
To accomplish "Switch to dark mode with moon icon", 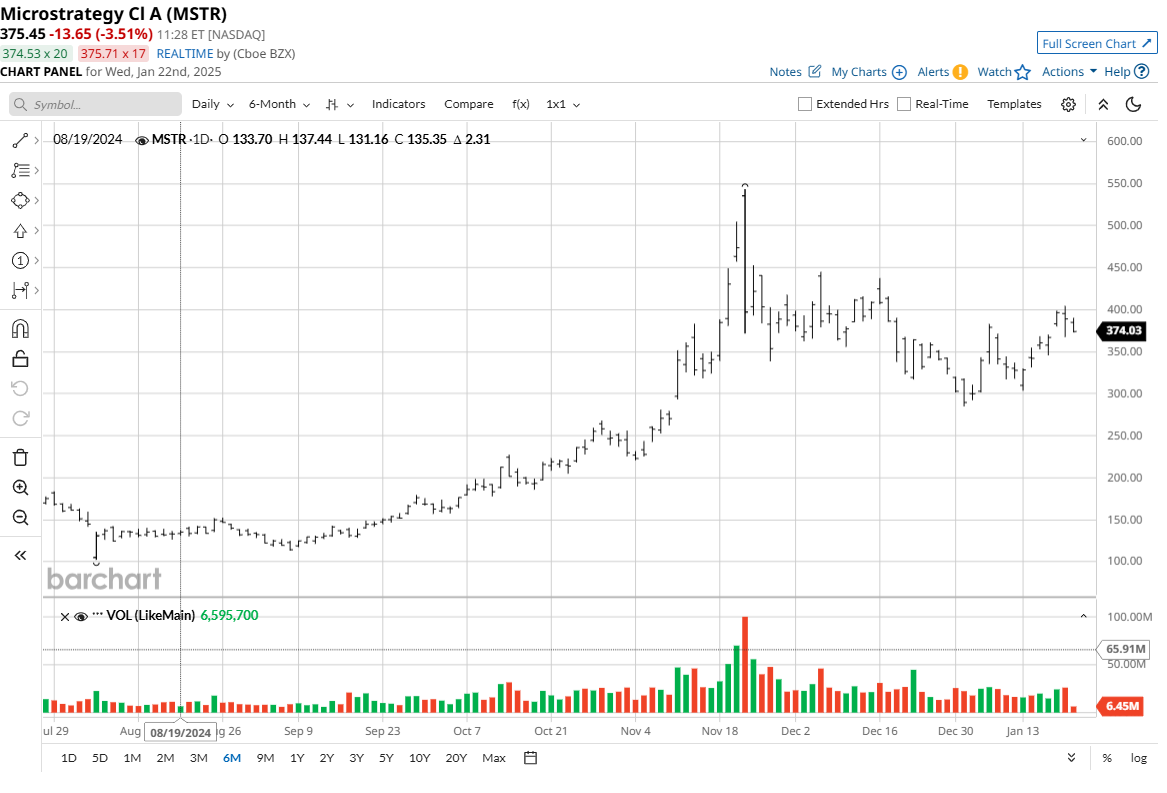I will [x=1134, y=104].
